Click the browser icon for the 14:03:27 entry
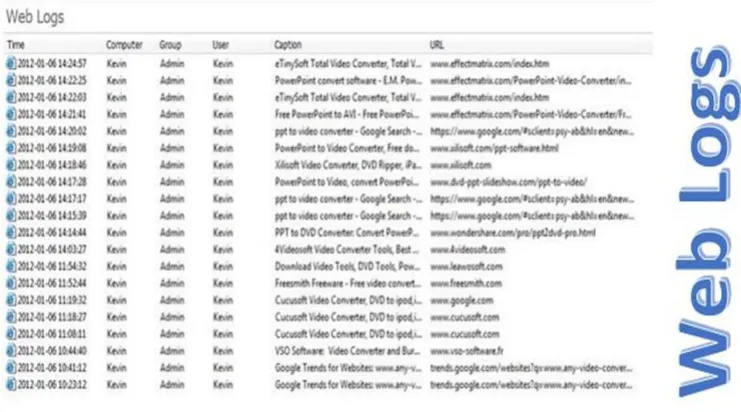 pyautogui.click(x=11, y=249)
